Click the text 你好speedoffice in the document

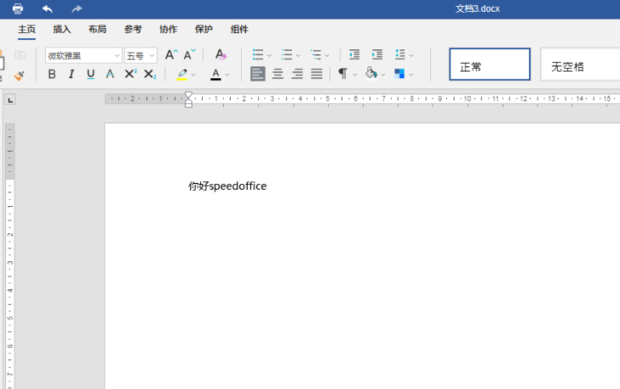pos(227,186)
